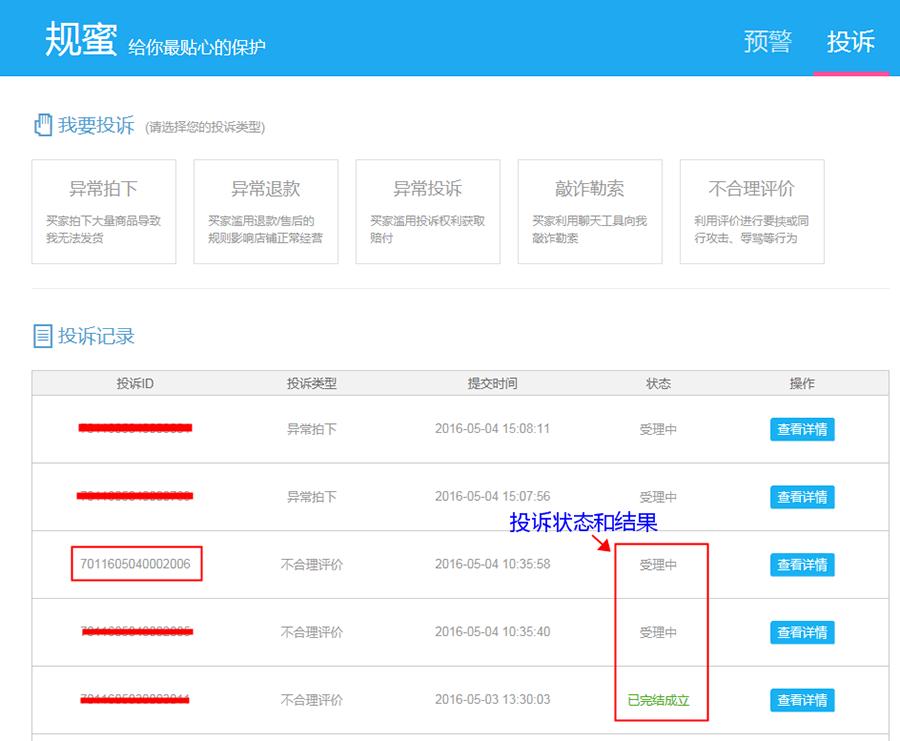Click the green 已完结成立 status text
900x741 pixels.
(x=658, y=700)
